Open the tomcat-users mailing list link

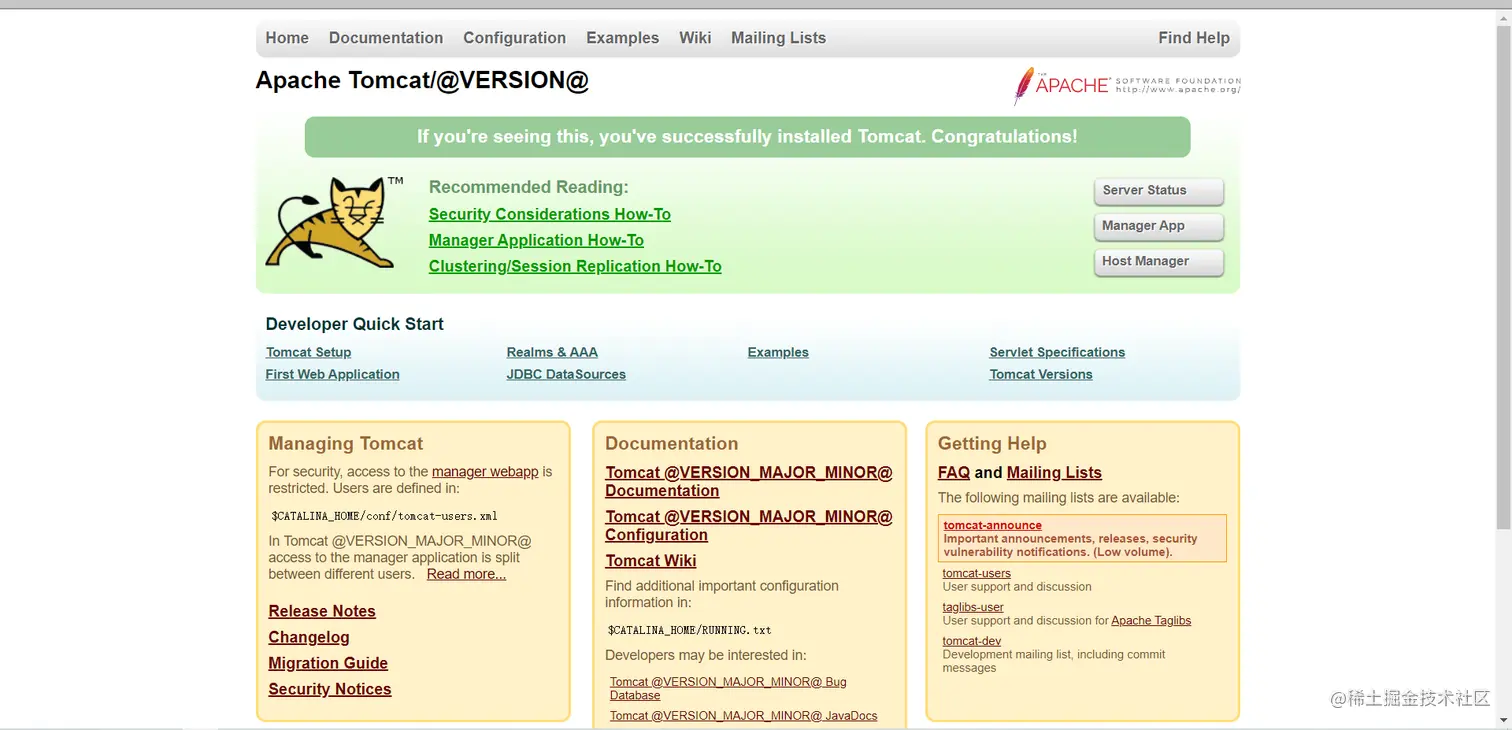pyautogui.click(x=977, y=573)
